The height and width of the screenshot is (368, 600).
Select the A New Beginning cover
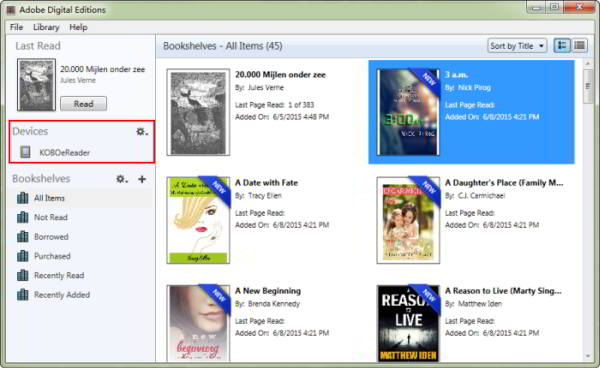click(198, 323)
